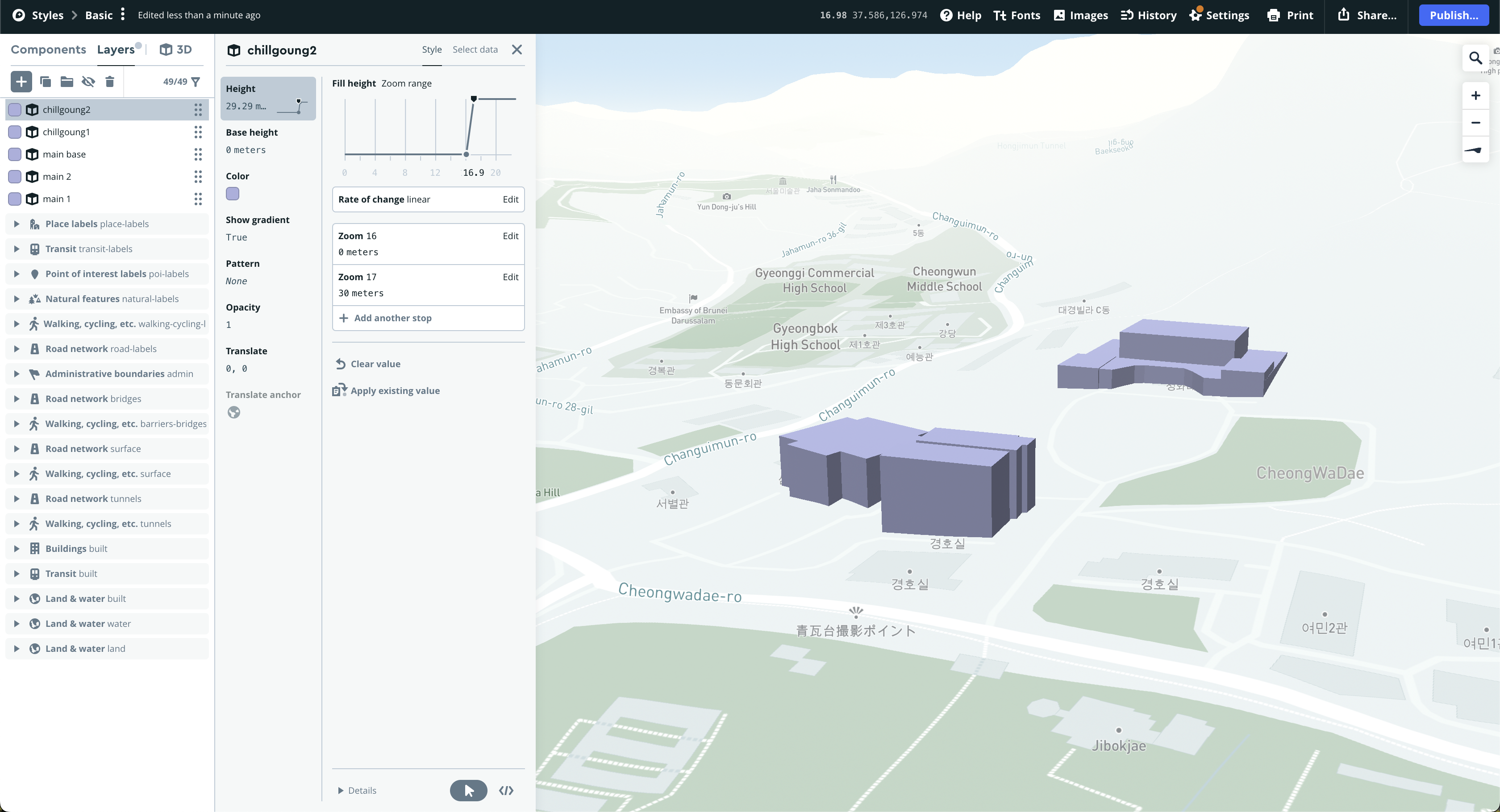Click the add new layer plus button
Viewport: 1500px width, 812px height.
(x=21, y=82)
